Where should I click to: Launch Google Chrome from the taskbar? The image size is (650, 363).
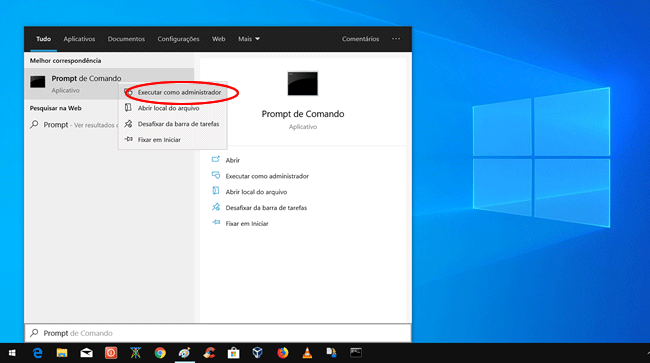point(160,353)
